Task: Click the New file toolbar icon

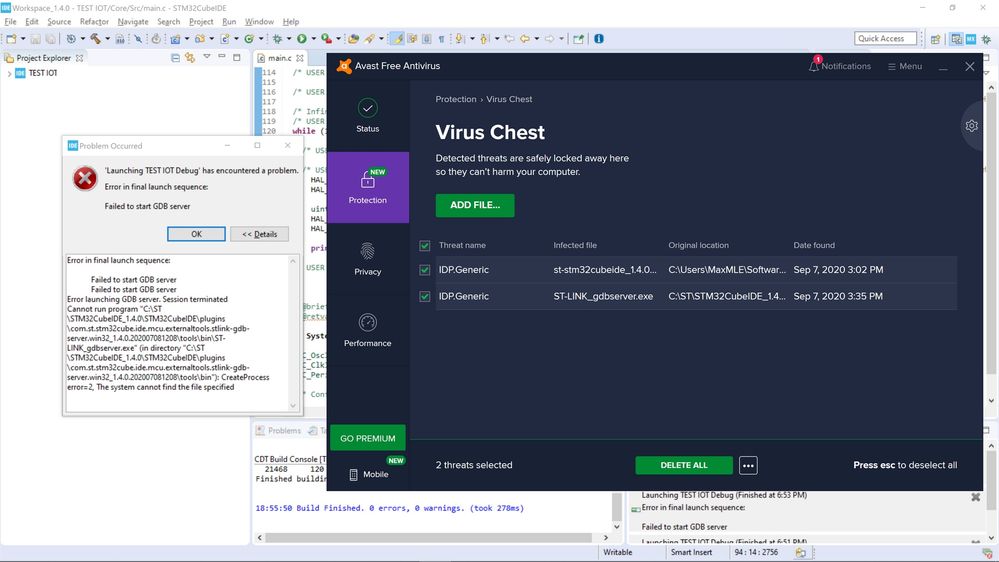Action: pyautogui.click(x=11, y=39)
